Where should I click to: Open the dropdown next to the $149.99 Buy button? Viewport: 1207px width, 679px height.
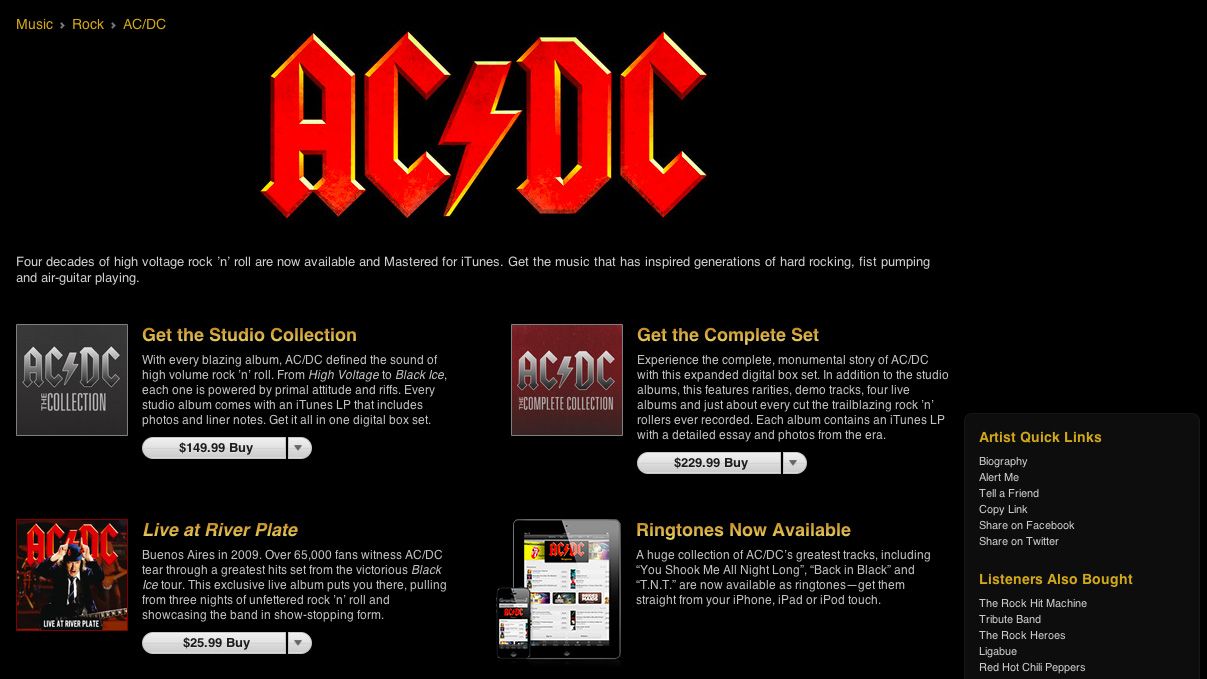pos(299,448)
